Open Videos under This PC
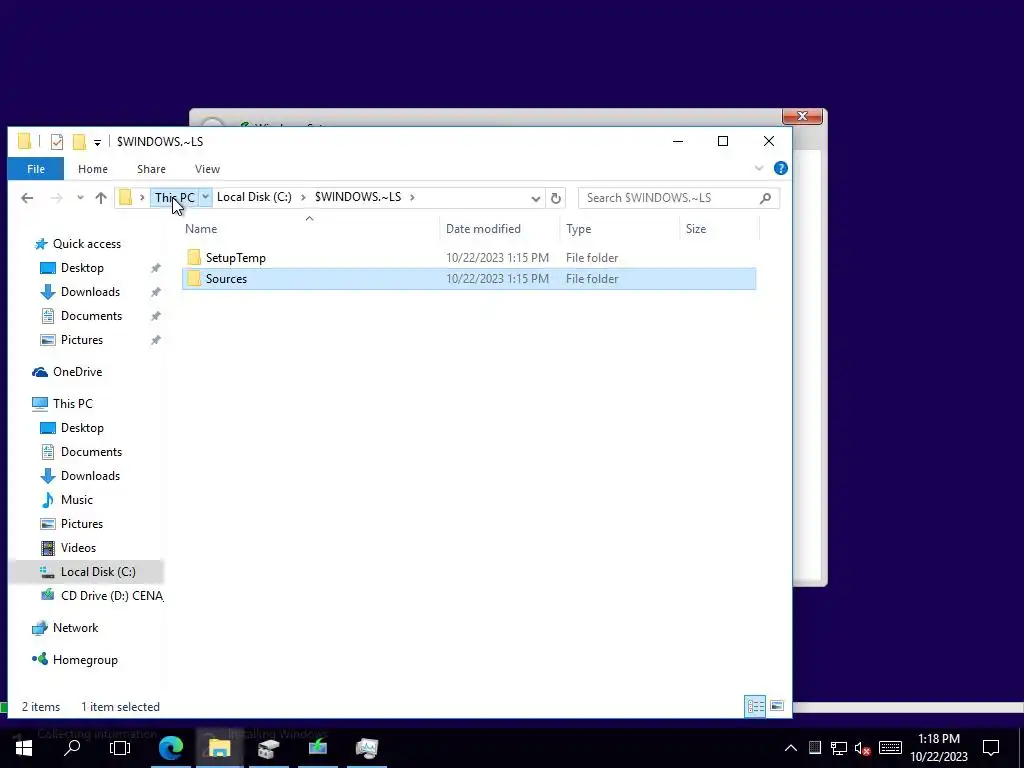1024x768 pixels. pos(78,548)
